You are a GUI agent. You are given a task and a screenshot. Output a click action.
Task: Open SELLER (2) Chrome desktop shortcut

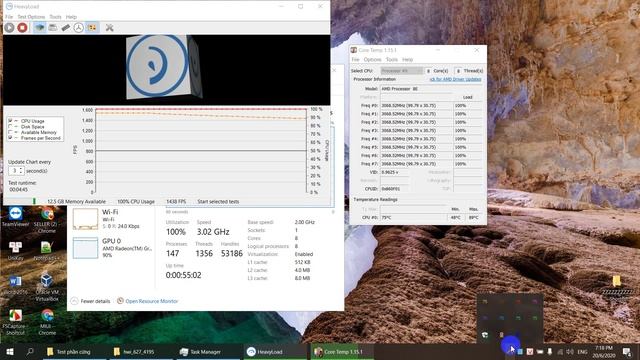(x=47, y=220)
